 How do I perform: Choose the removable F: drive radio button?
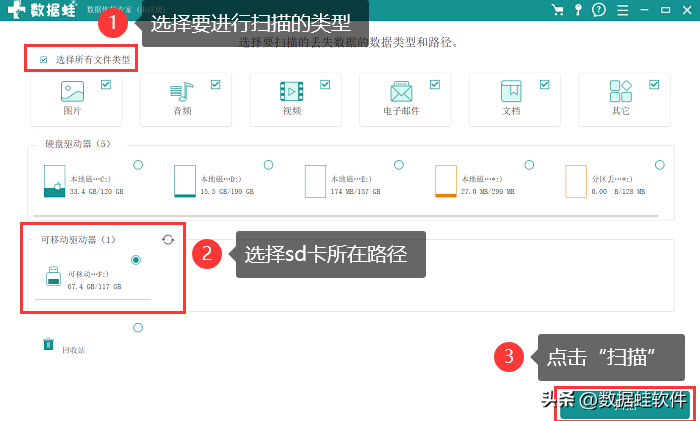pyautogui.click(x=136, y=260)
